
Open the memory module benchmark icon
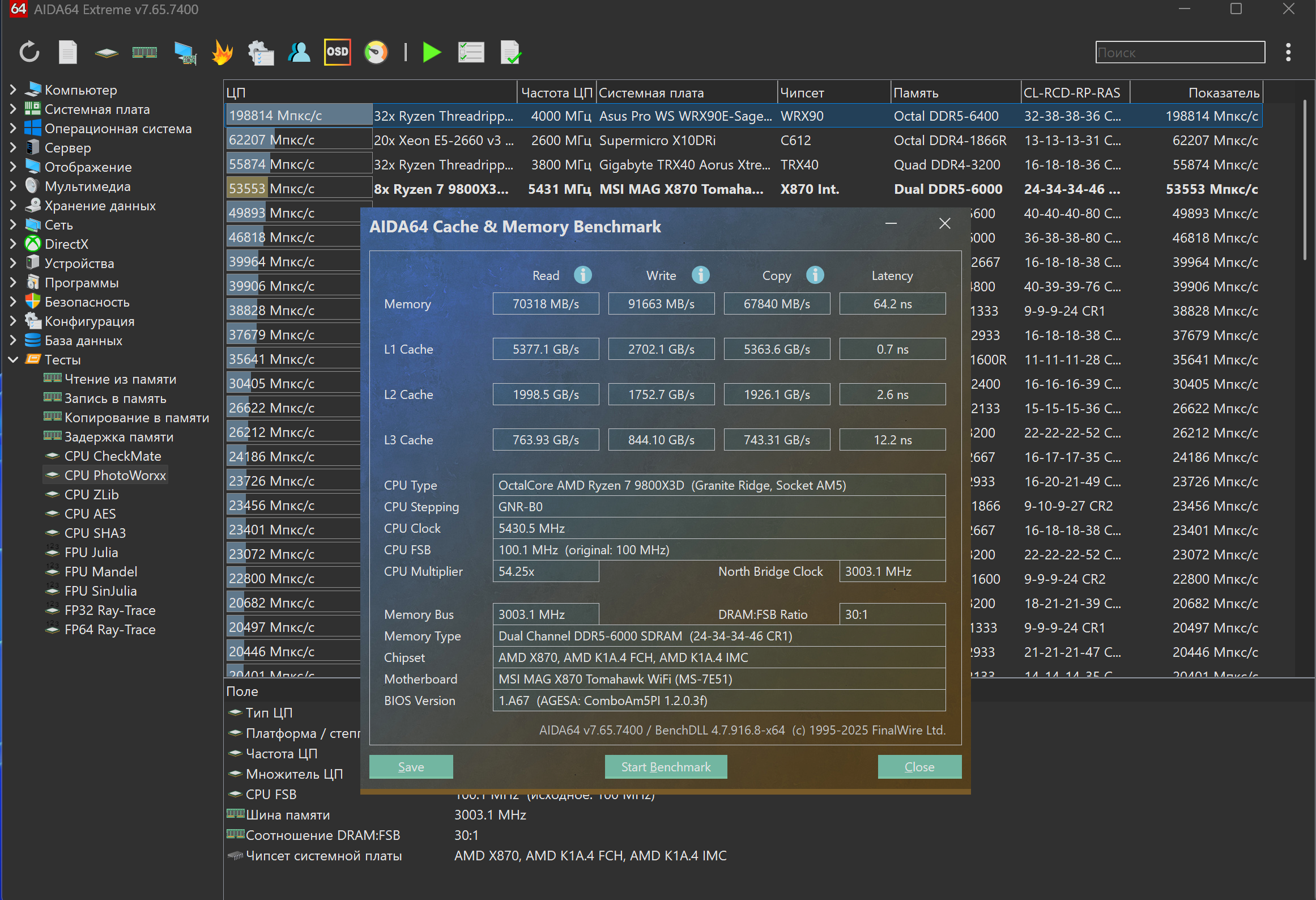[x=144, y=52]
